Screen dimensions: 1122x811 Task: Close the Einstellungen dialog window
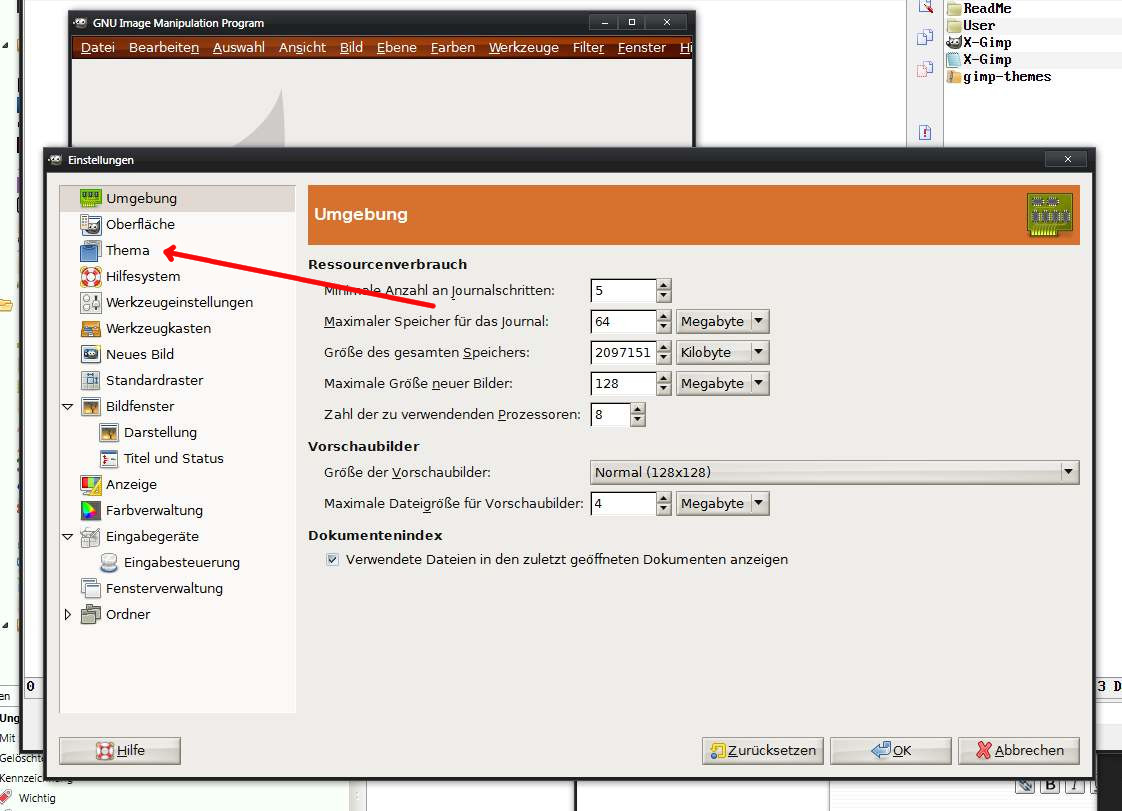tap(1068, 159)
